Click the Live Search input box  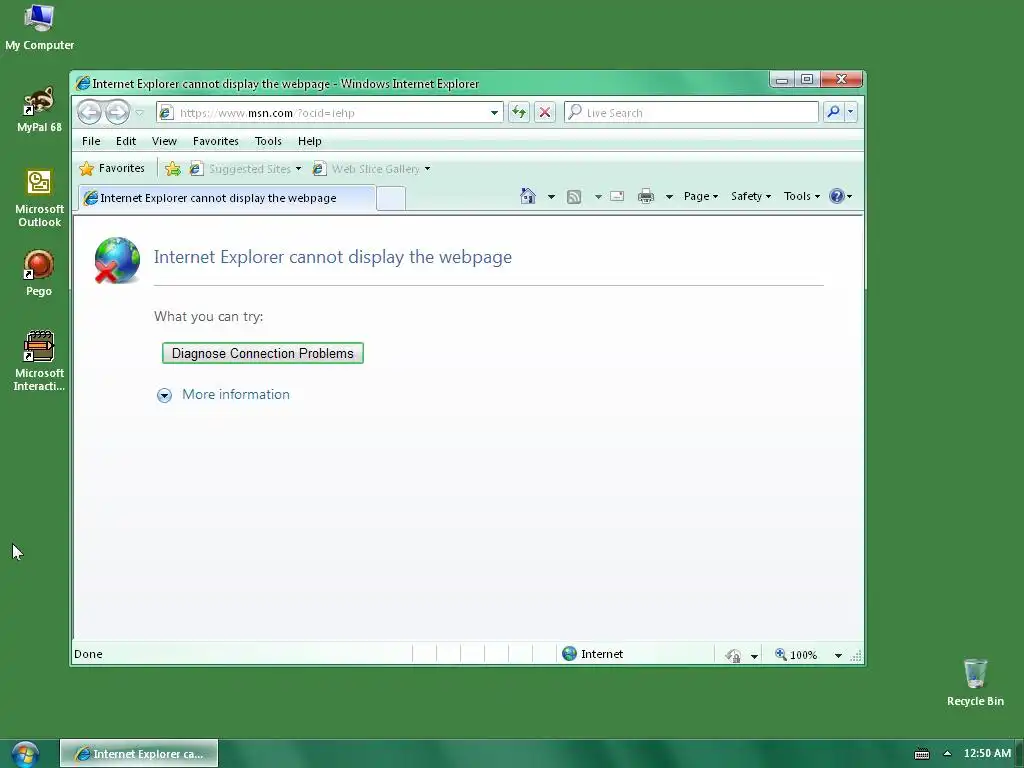pyautogui.click(x=691, y=112)
